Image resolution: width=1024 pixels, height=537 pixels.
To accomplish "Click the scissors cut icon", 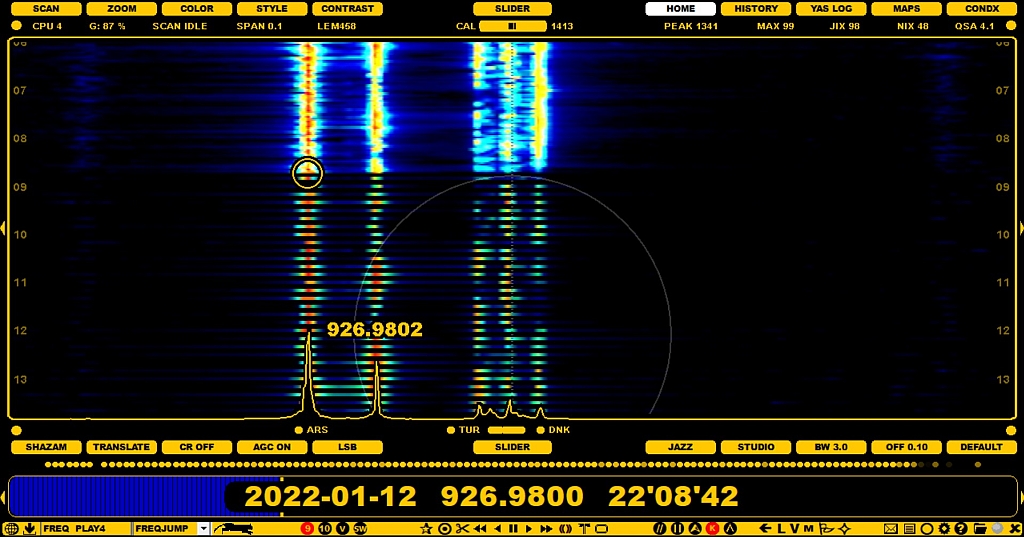I will [x=462, y=528].
